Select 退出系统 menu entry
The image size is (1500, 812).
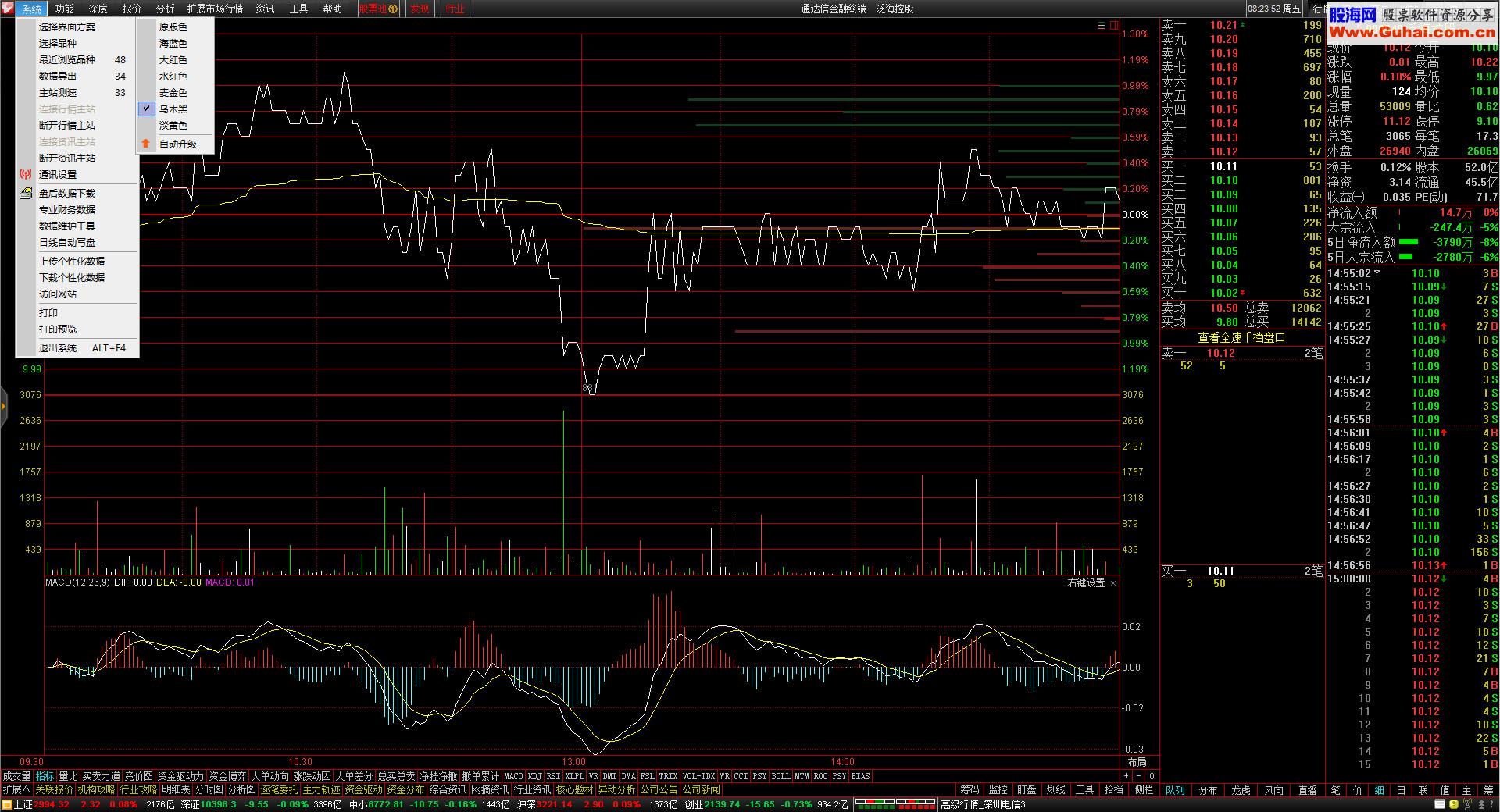pos(77,347)
